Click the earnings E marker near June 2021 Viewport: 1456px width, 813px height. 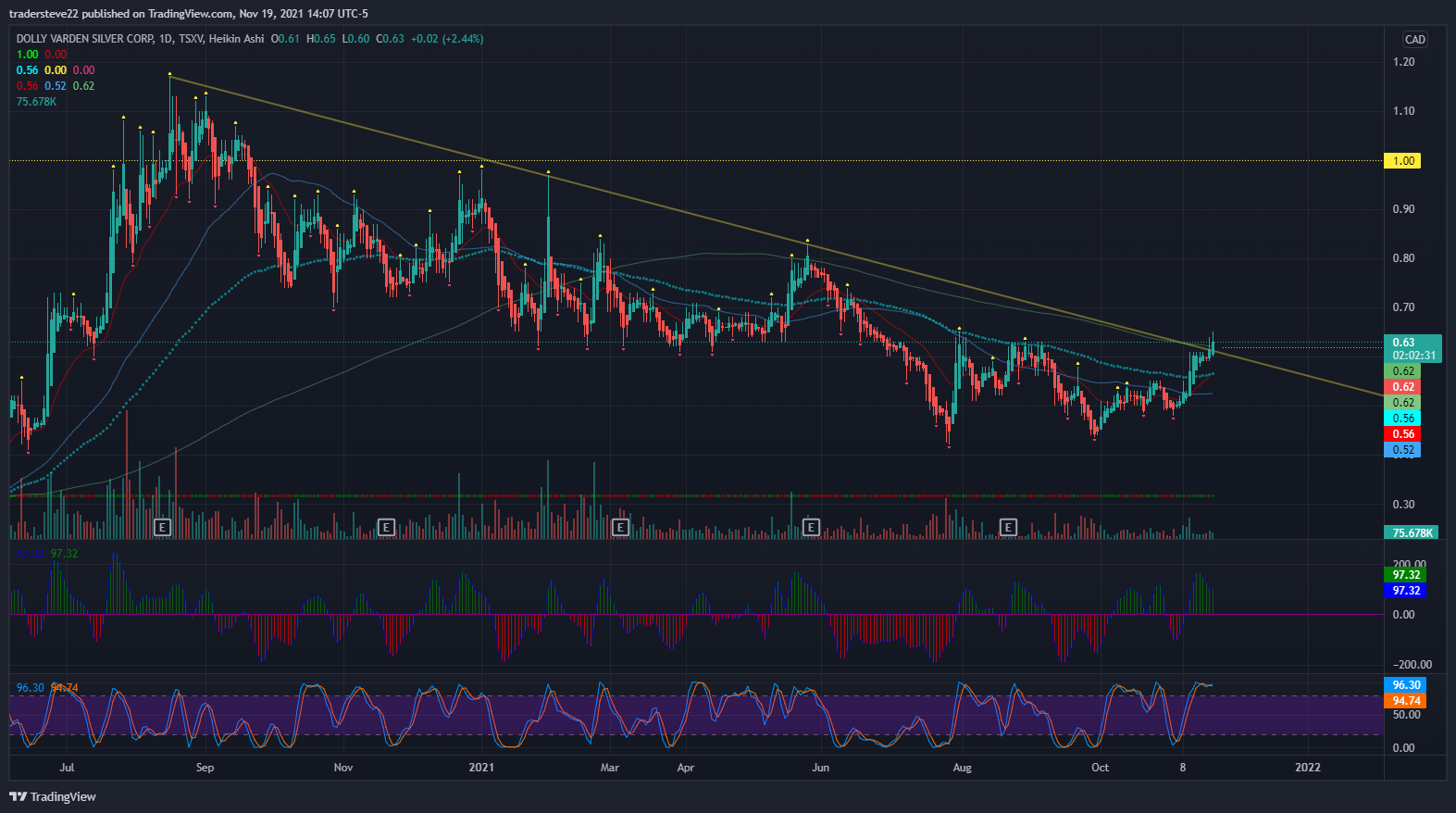811,527
